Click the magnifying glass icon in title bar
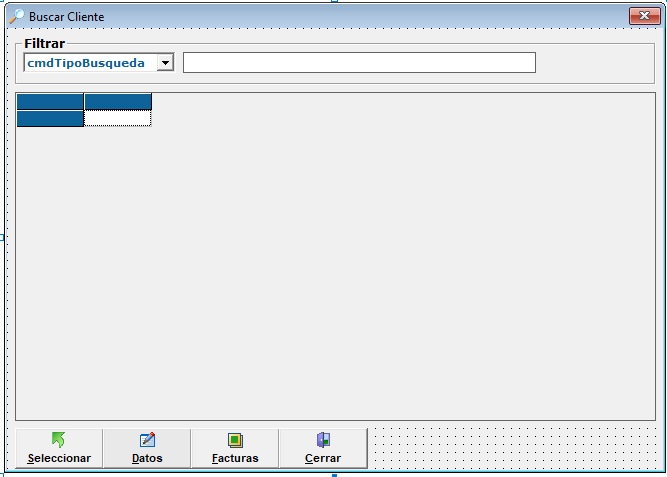The height and width of the screenshot is (477, 667). [x=16, y=16]
